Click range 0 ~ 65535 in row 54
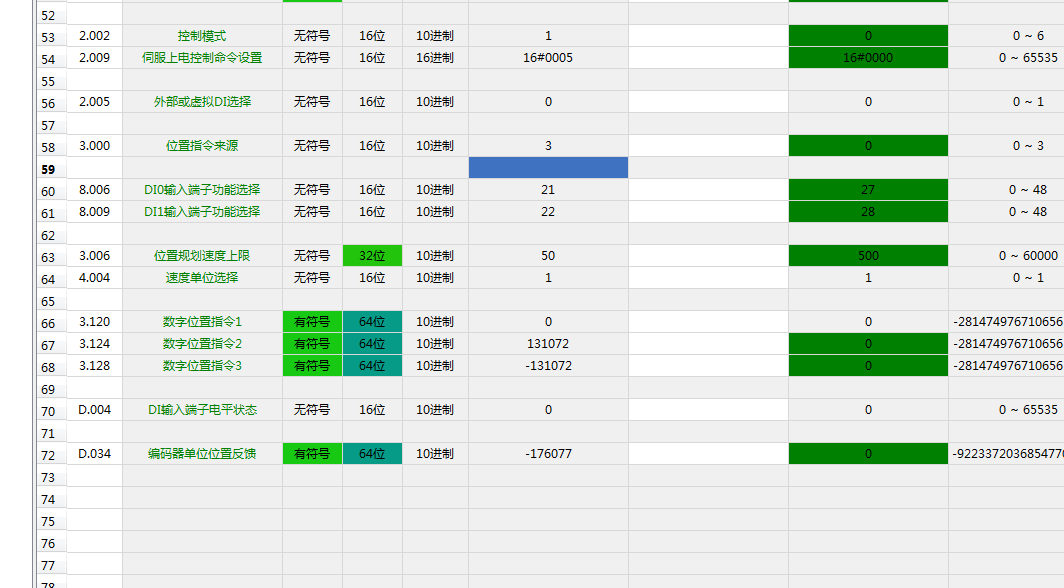Viewport: 1064px width, 588px height. pyautogui.click(x=1028, y=58)
